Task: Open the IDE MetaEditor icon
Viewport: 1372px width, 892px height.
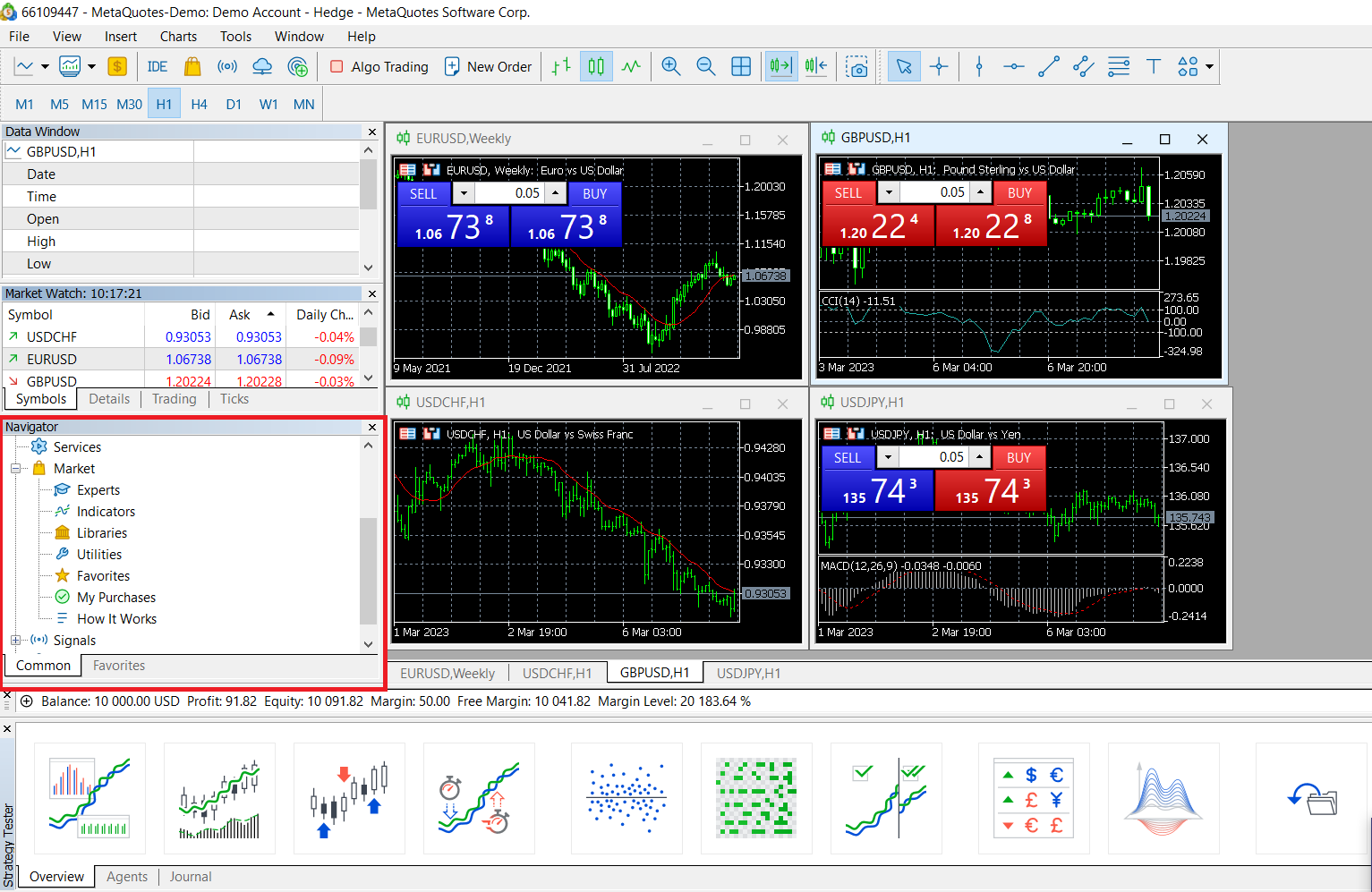Action: (158, 67)
